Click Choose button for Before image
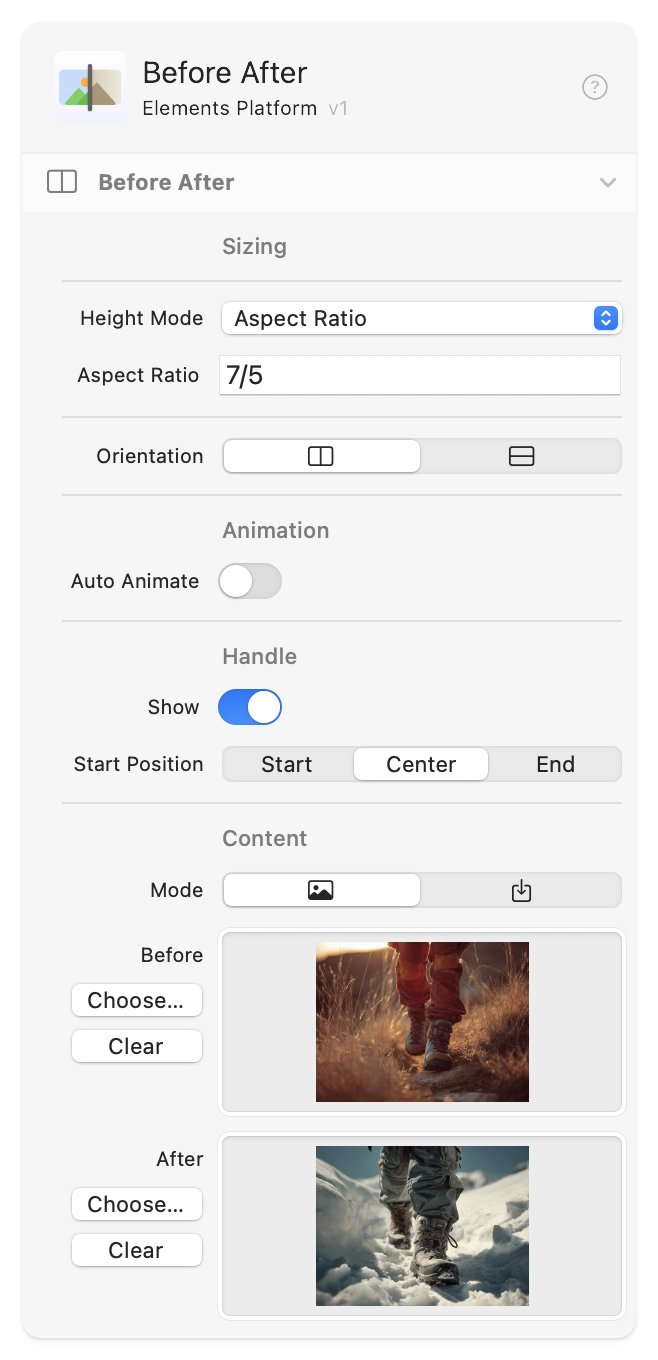This screenshot has height=1360, width=658. [136, 1000]
